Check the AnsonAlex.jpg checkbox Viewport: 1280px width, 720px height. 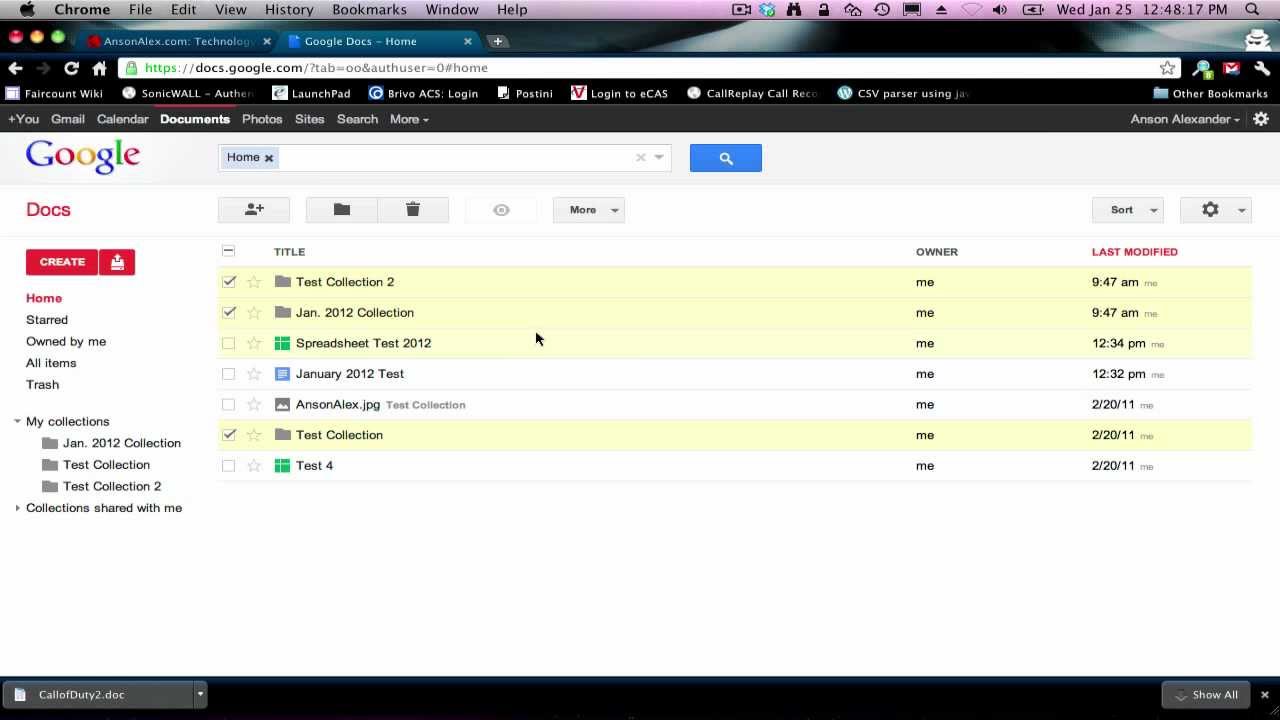coord(229,405)
